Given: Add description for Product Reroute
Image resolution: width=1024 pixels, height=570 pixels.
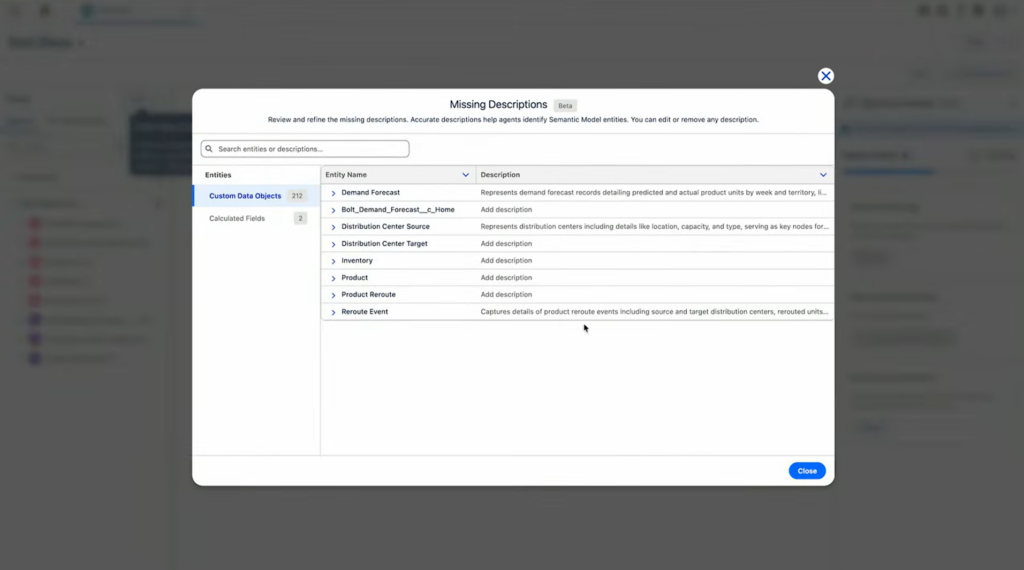Looking at the screenshot, I should pyautogui.click(x=506, y=294).
